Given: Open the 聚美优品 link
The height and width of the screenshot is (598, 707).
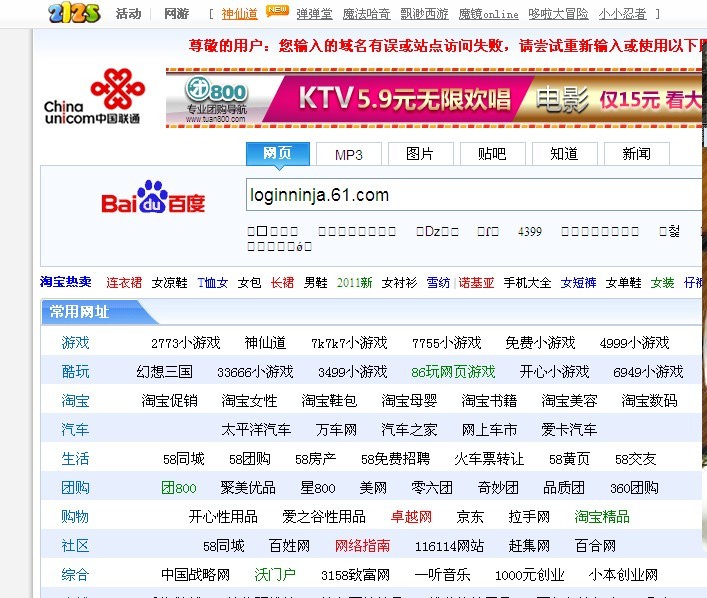Looking at the screenshot, I should click(248, 488).
